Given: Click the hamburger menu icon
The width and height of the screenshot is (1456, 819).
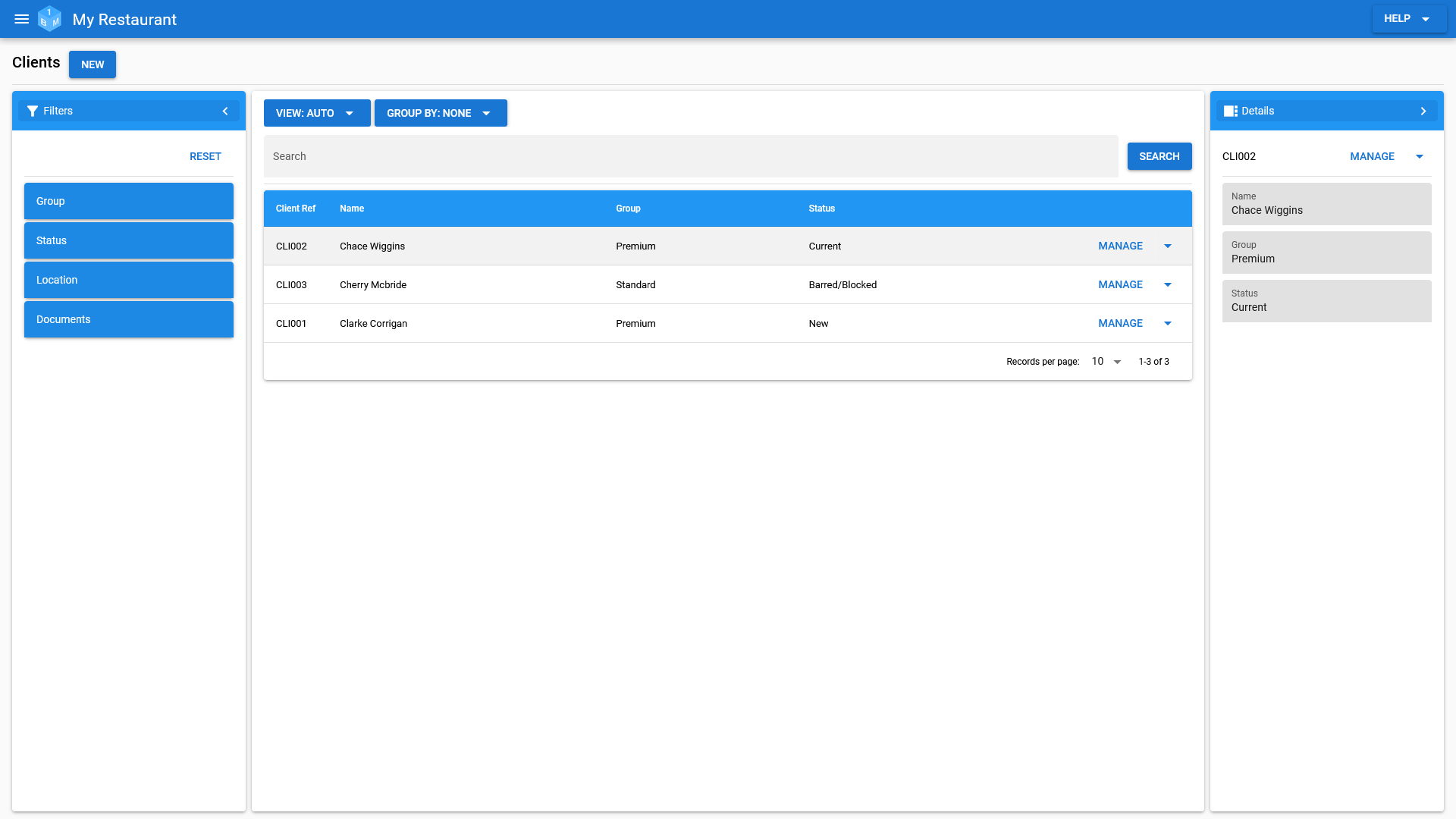Looking at the screenshot, I should tap(22, 18).
